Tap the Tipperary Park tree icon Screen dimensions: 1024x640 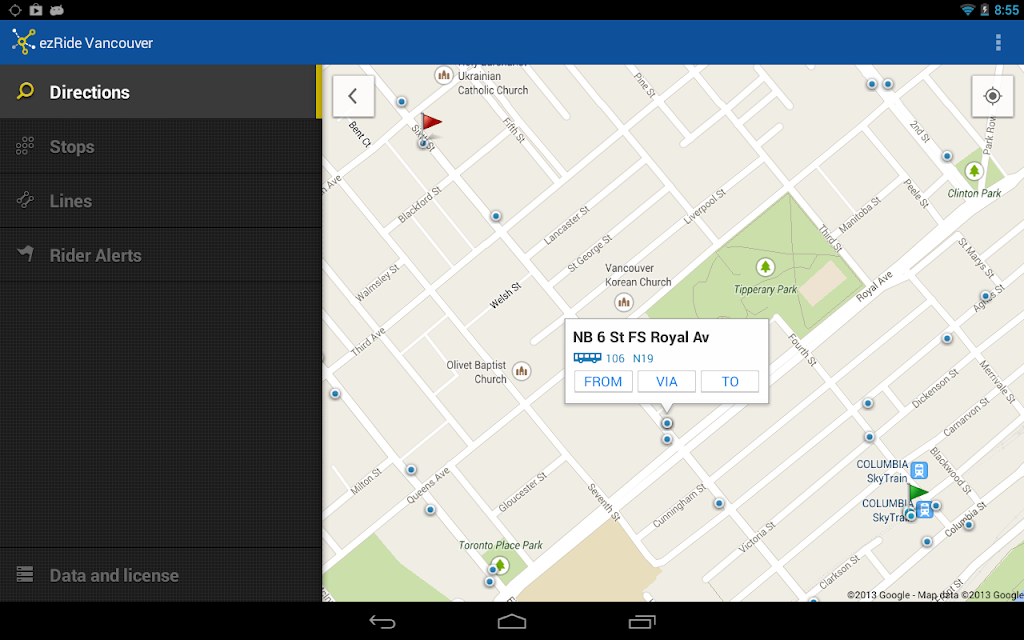tap(765, 266)
